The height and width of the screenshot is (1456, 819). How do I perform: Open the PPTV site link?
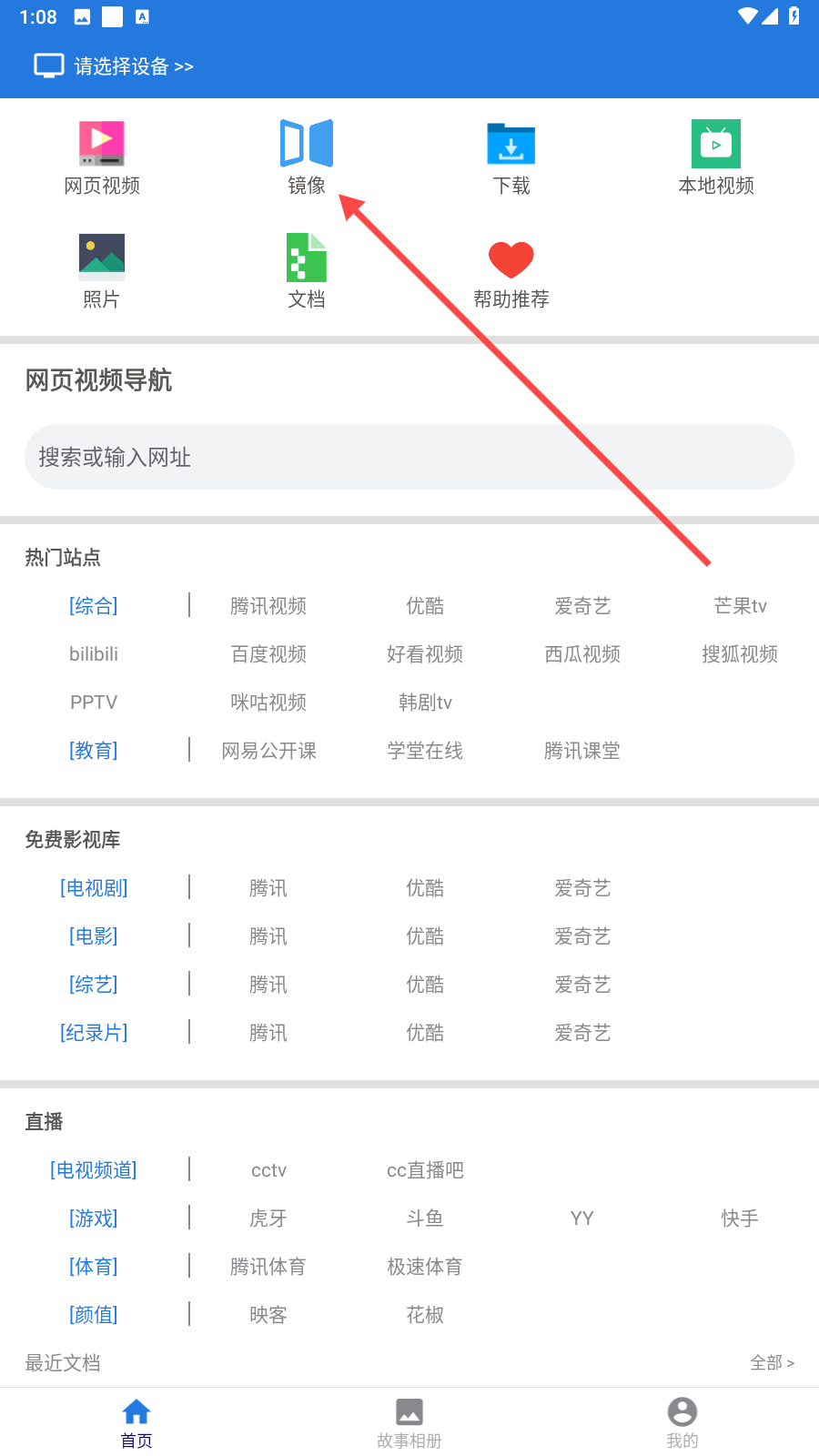94,703
